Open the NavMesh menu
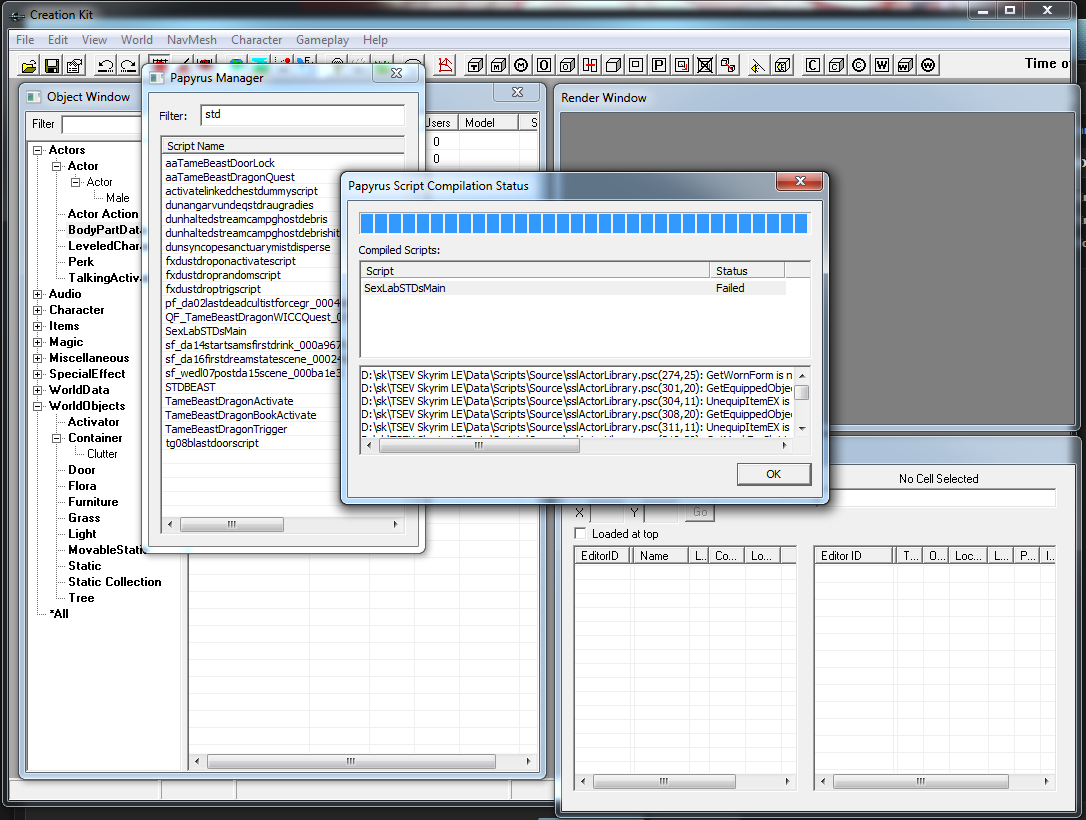 191,40
